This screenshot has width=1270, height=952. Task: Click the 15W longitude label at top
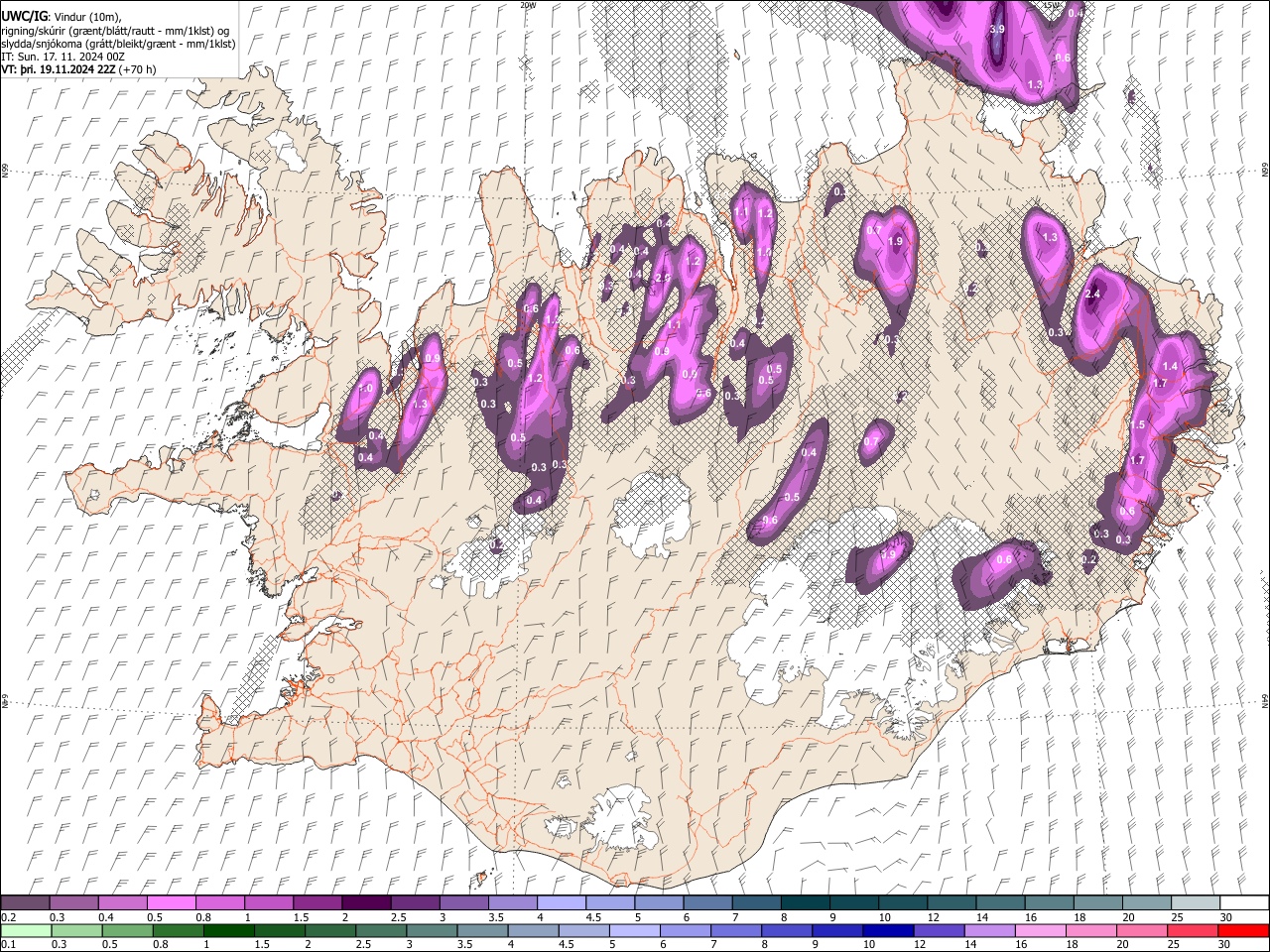[x=1053, y=5]
